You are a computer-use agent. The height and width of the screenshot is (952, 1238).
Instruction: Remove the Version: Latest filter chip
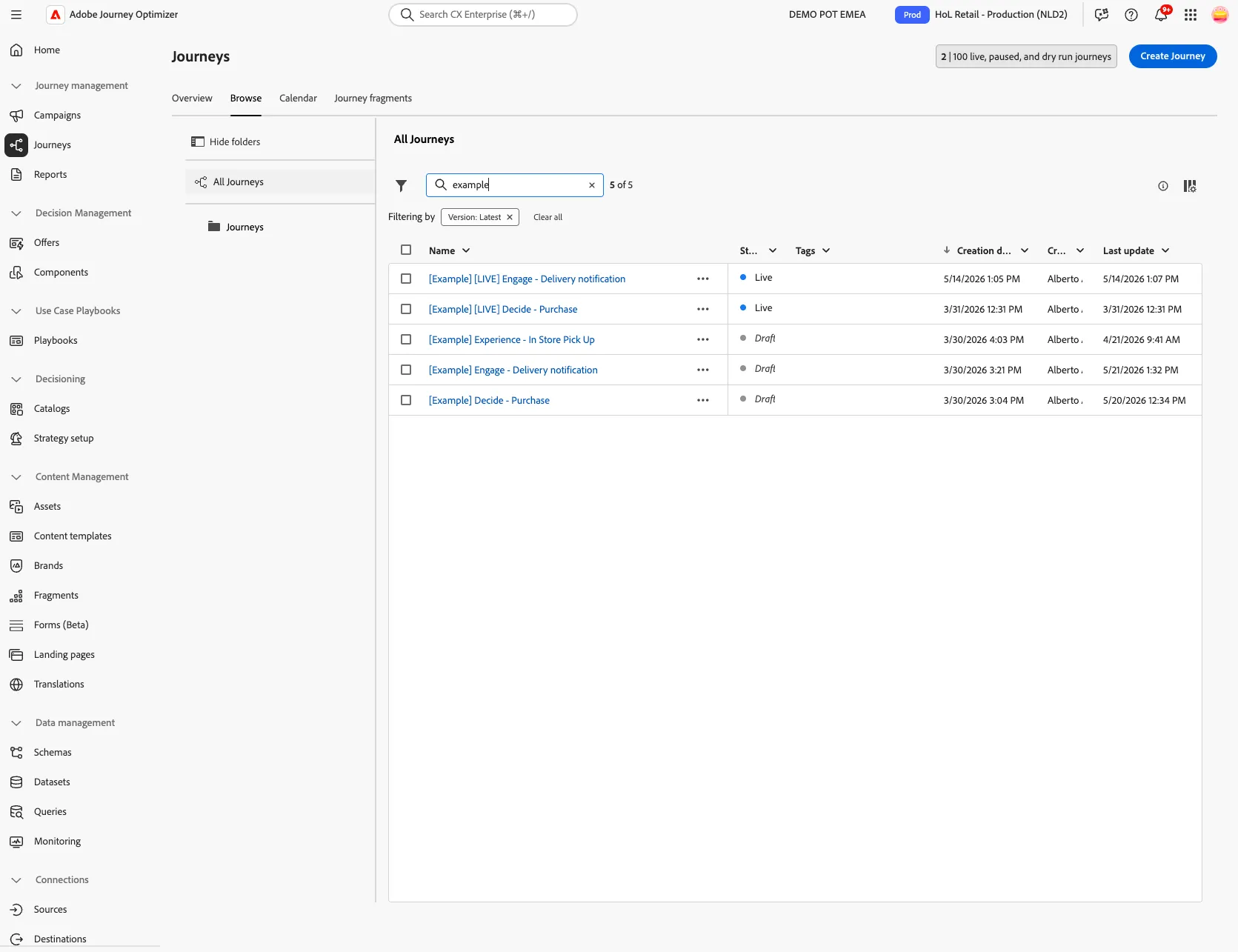tap(510, 217)
